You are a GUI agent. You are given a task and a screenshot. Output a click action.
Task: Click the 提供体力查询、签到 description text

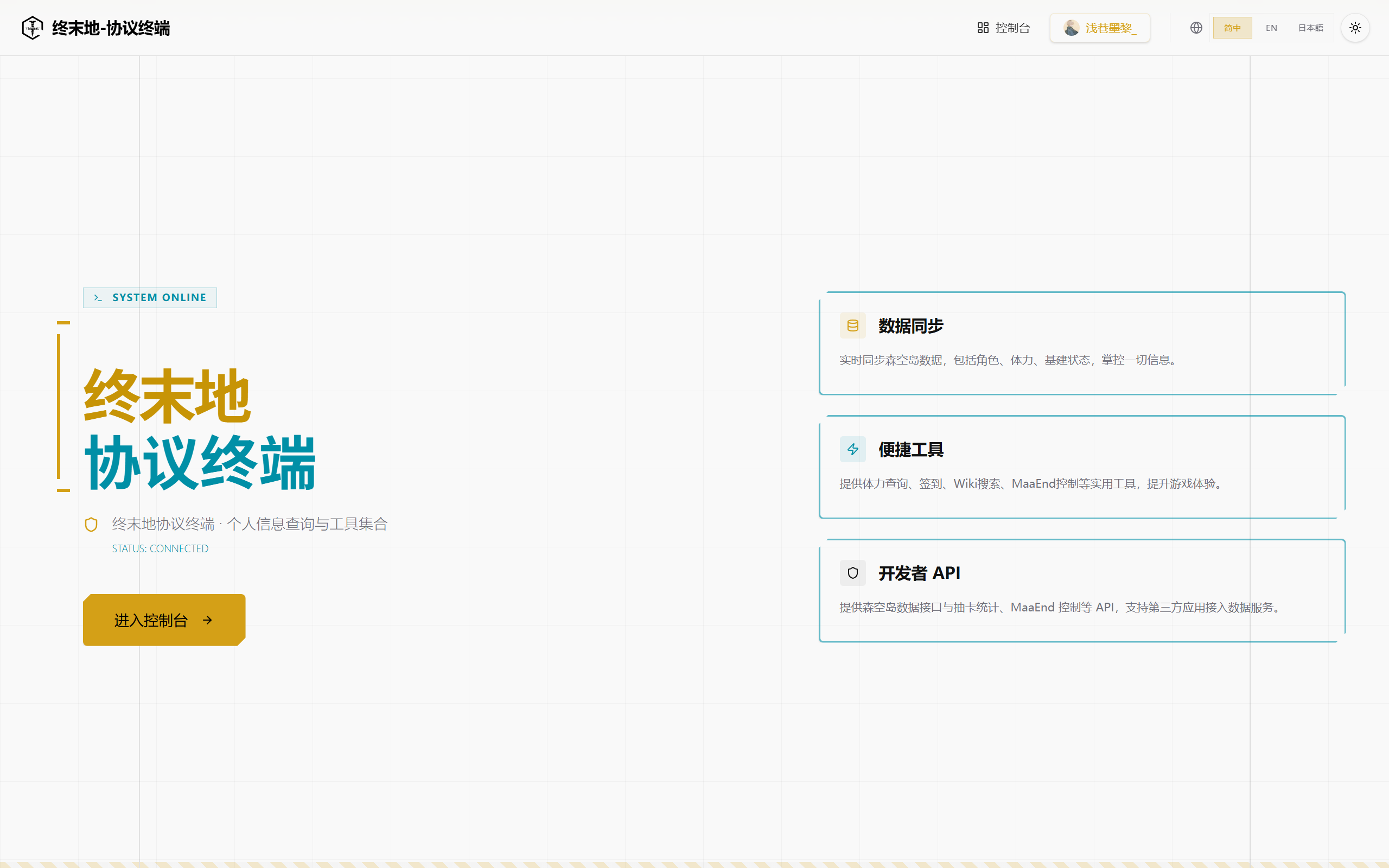(1032, 483)
